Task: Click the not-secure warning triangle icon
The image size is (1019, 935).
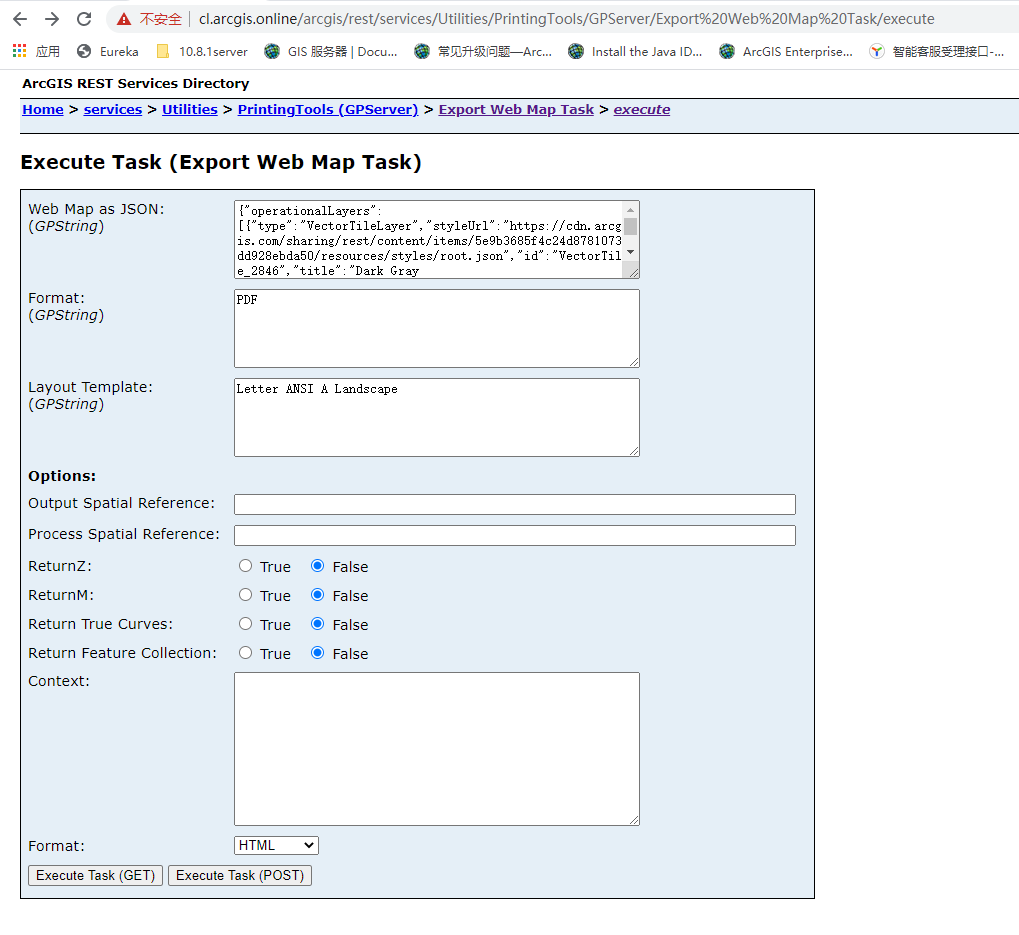Action: click(x=123, y=19)
